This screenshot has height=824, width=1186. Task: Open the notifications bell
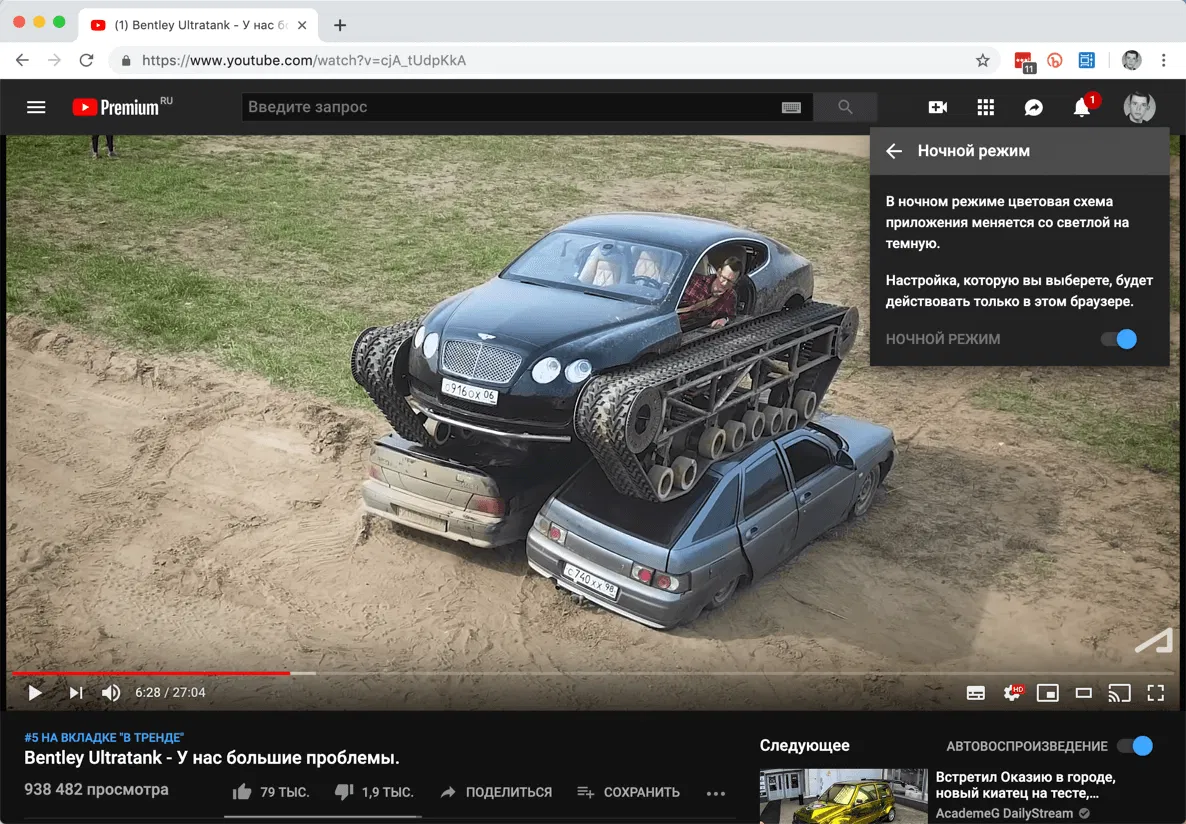click(1081, 107)
